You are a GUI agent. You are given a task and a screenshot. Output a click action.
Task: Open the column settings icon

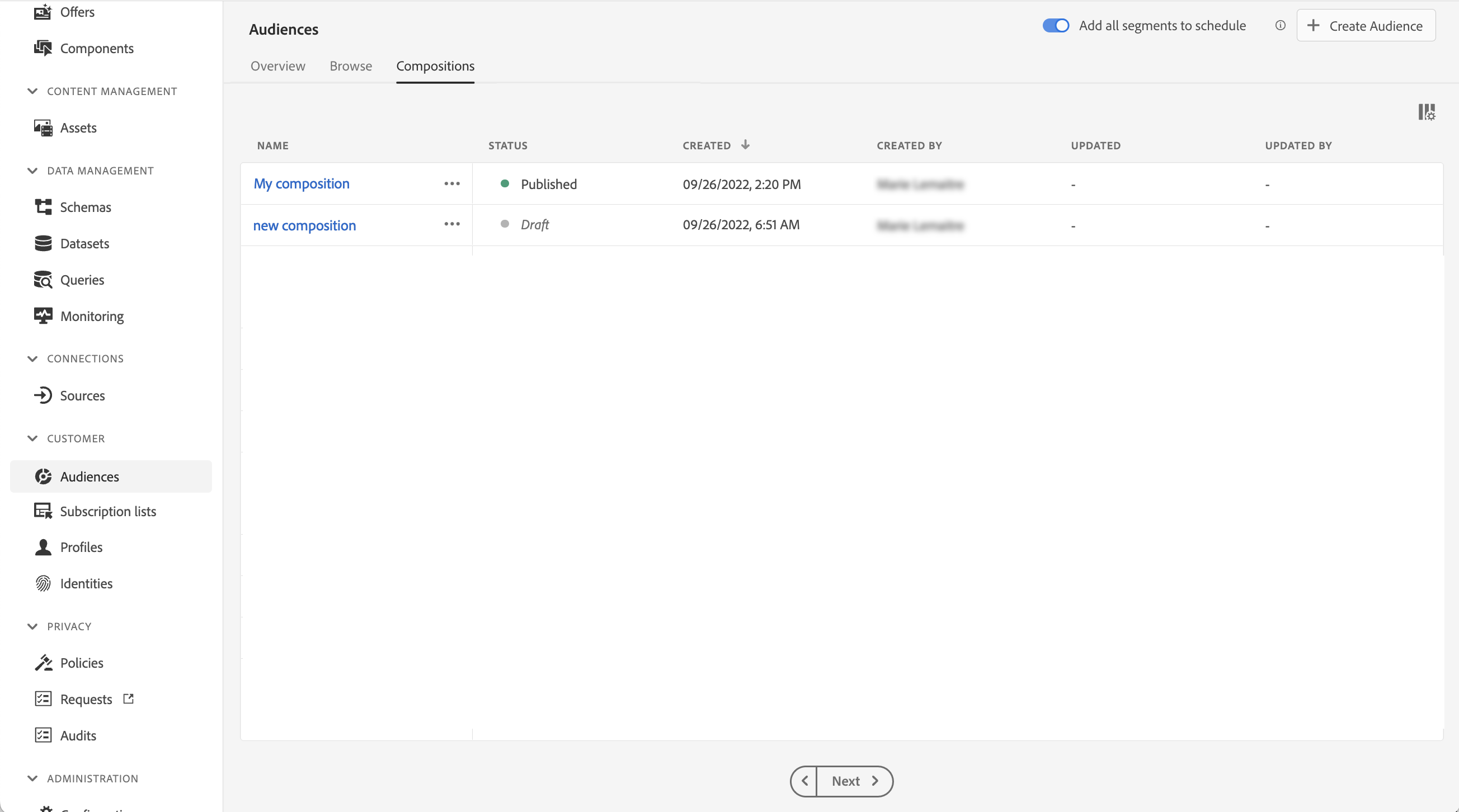point(1426,111)
